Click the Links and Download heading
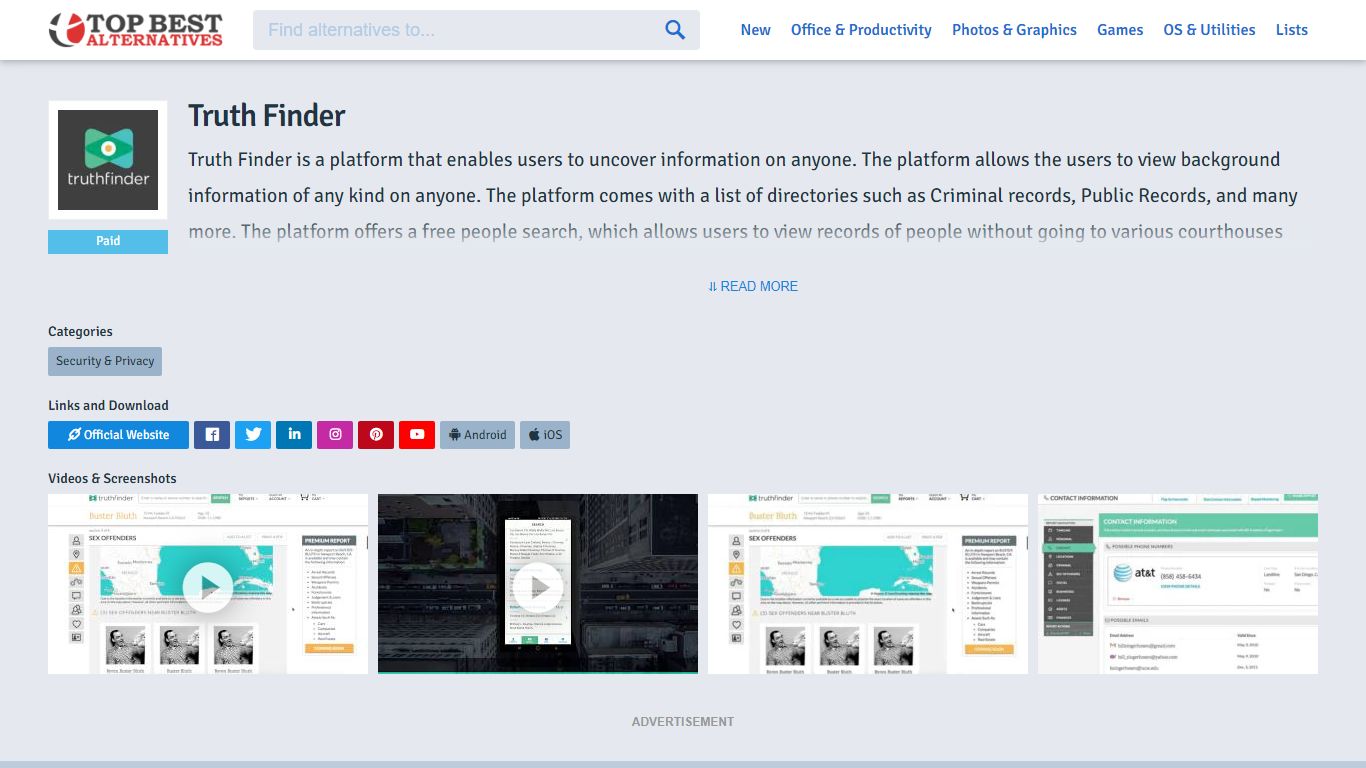This screenshot has width=1366, height=768. pyautogui.click(x=108, y=406)
